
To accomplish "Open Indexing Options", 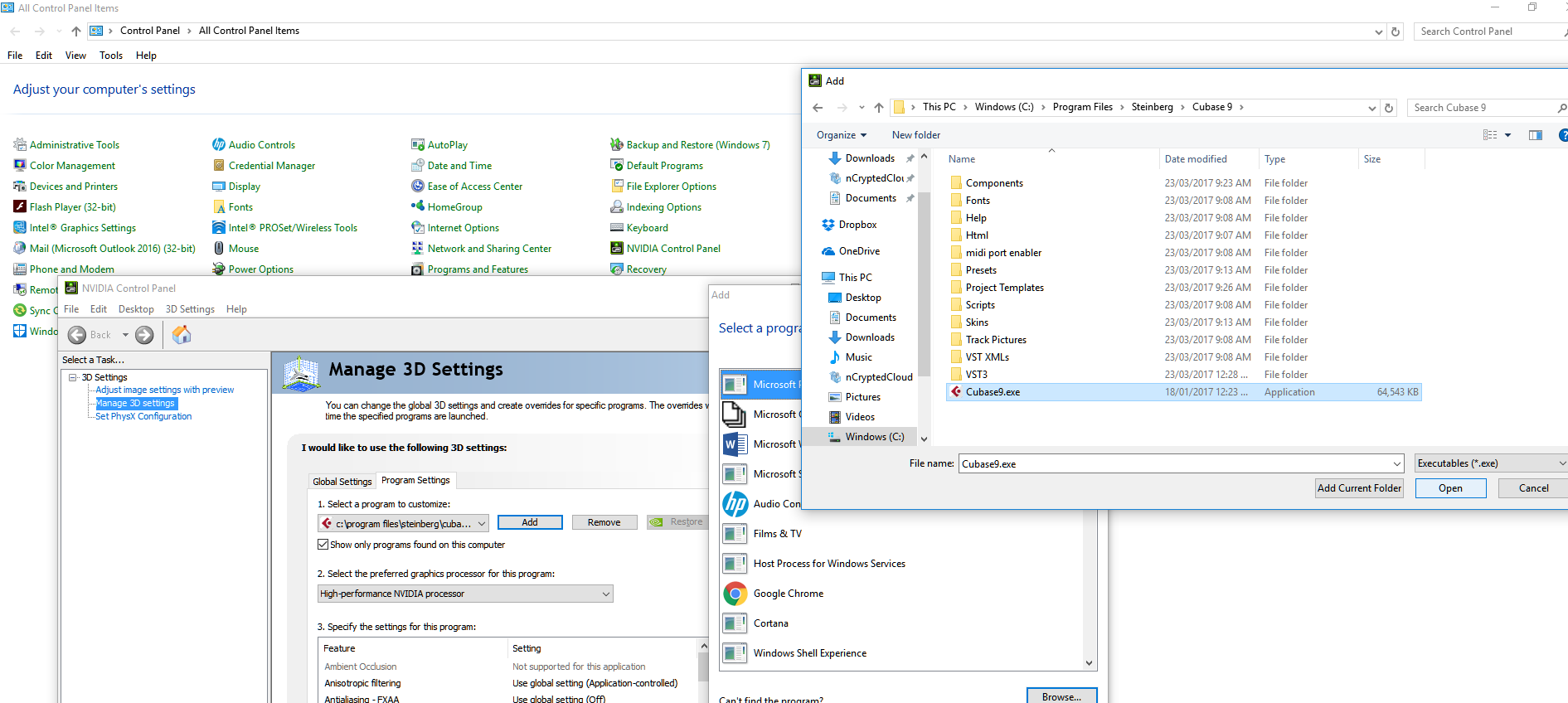I will (x=656, y=207).
